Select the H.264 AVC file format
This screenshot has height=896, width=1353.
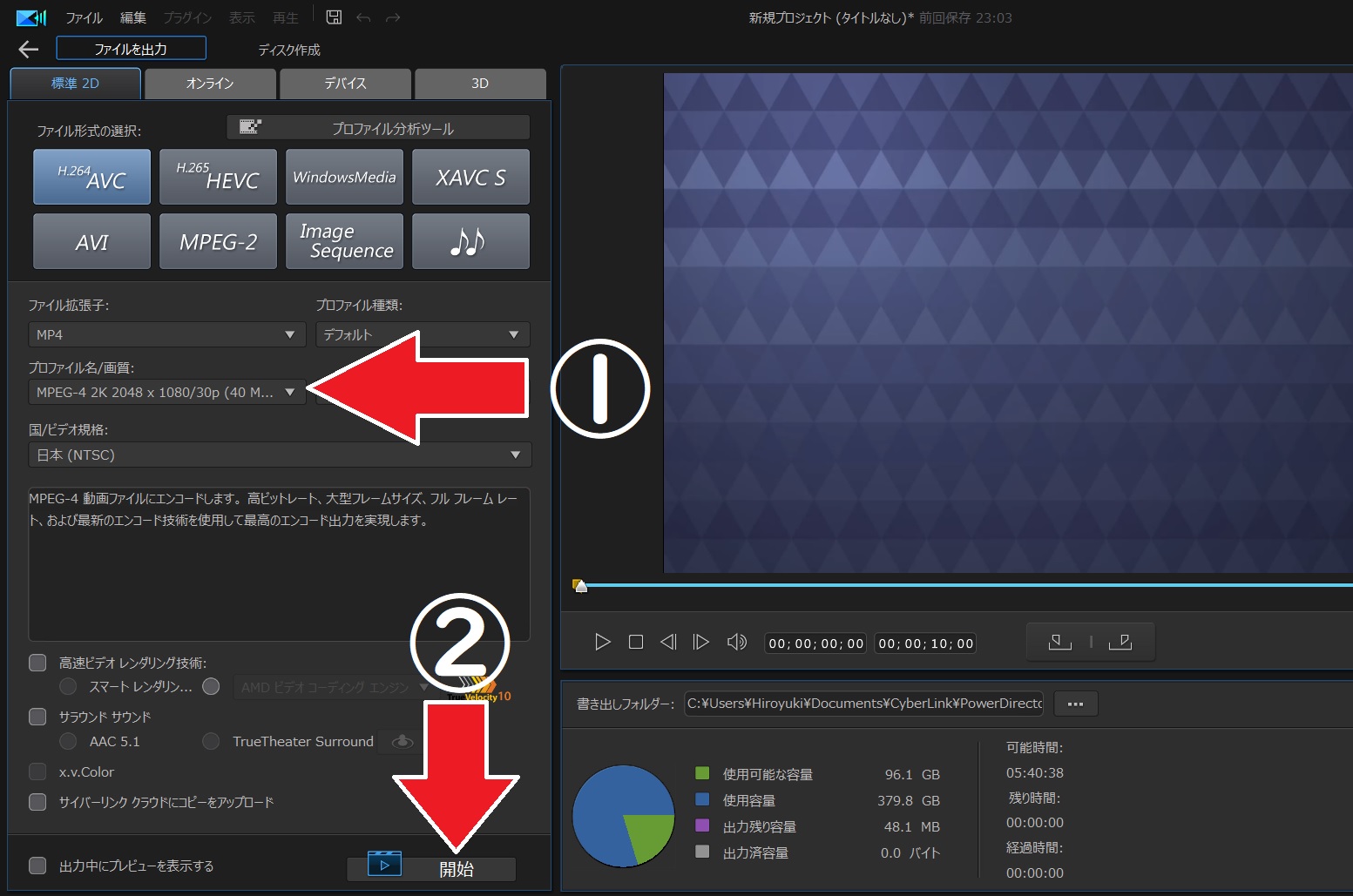(x=92, y=177)
